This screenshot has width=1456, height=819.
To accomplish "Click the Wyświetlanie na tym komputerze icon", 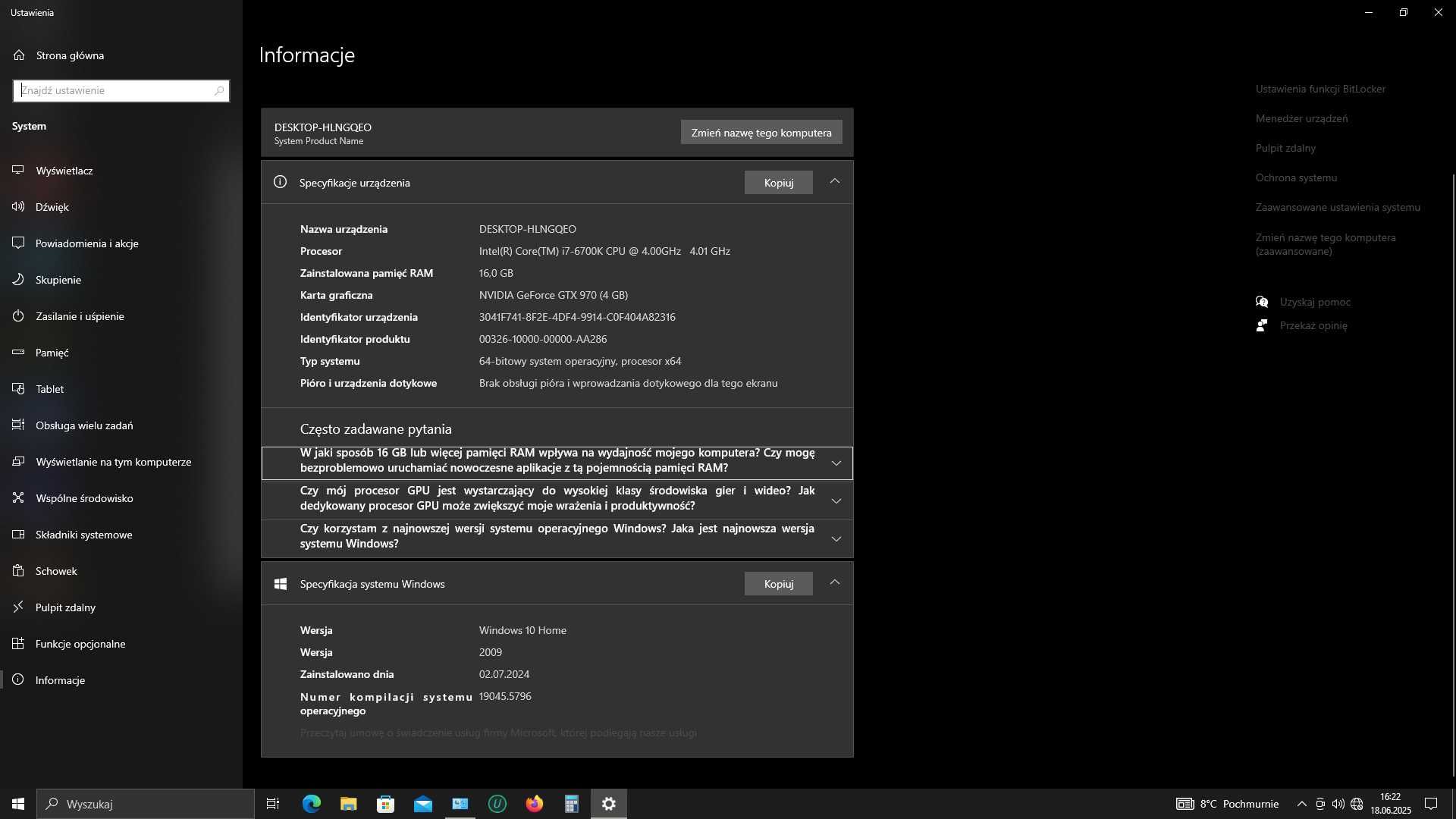I will click(x=18, y=462).
